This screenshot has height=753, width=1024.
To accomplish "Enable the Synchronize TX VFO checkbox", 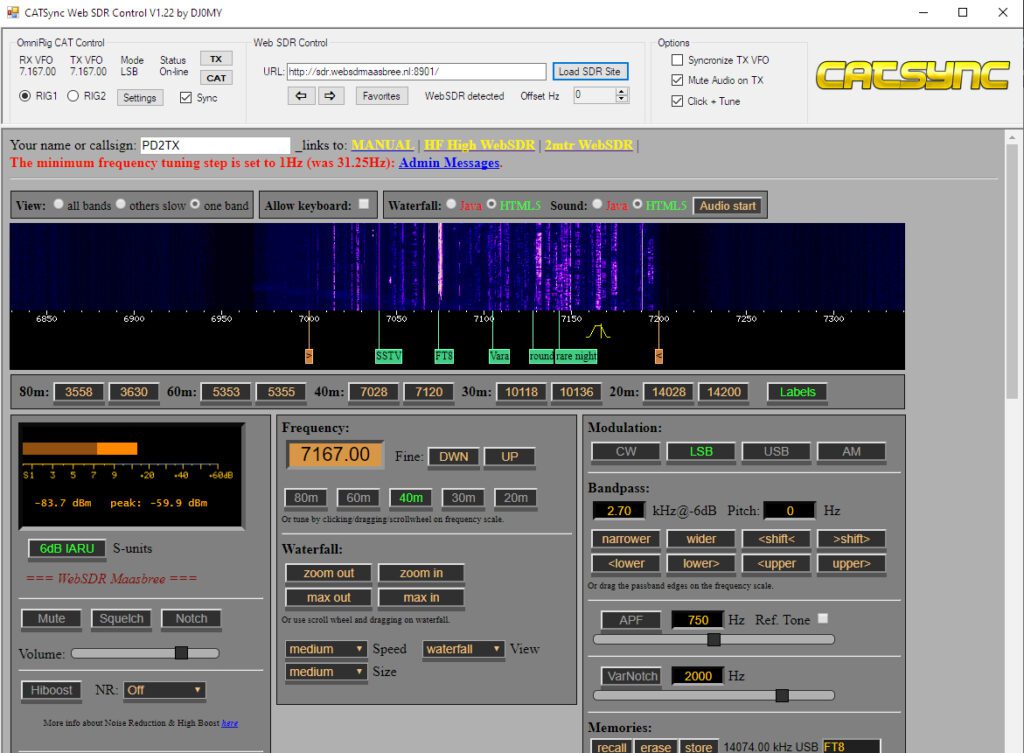I will (677, 60).
